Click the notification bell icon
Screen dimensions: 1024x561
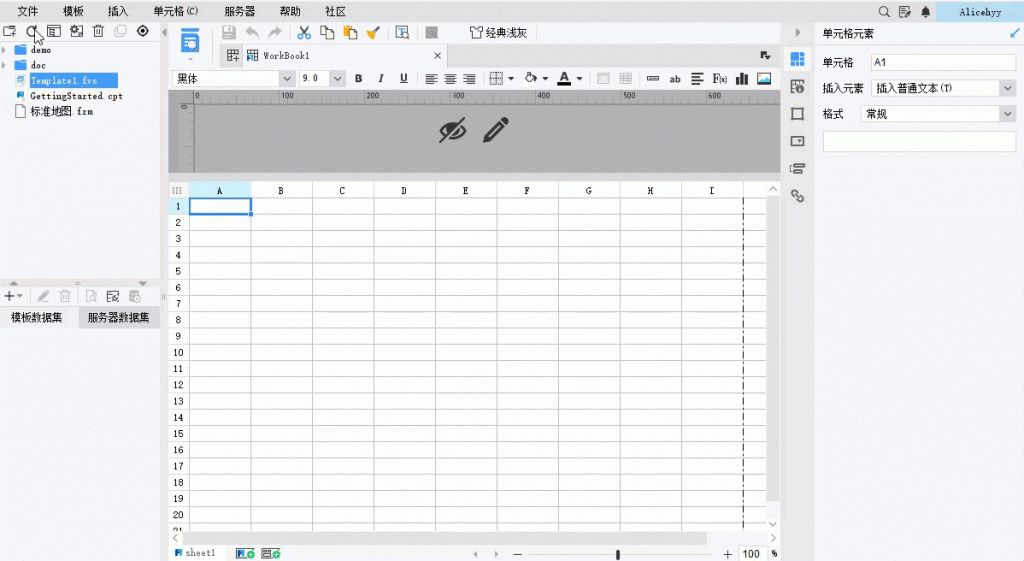[x=925, y=12]
